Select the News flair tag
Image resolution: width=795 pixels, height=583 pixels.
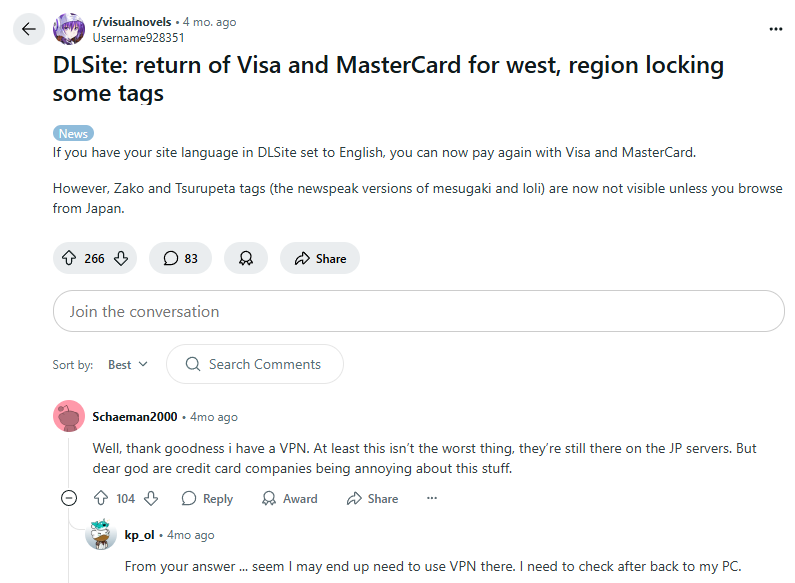coord(74,133)
